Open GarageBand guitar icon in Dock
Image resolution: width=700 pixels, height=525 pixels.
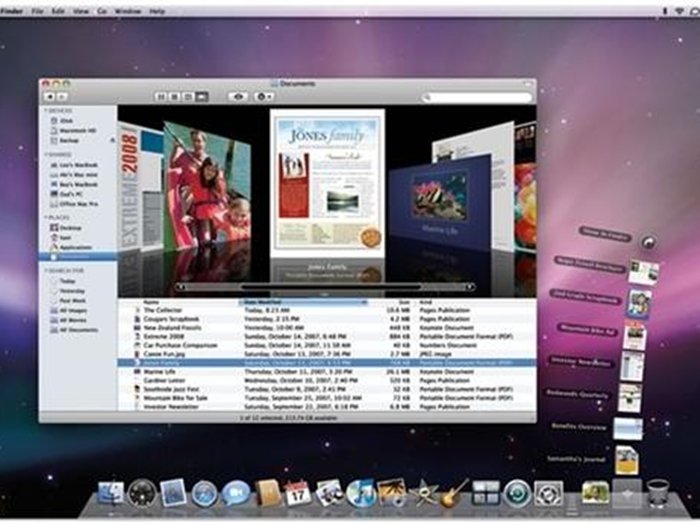click(x=454, y=493)
